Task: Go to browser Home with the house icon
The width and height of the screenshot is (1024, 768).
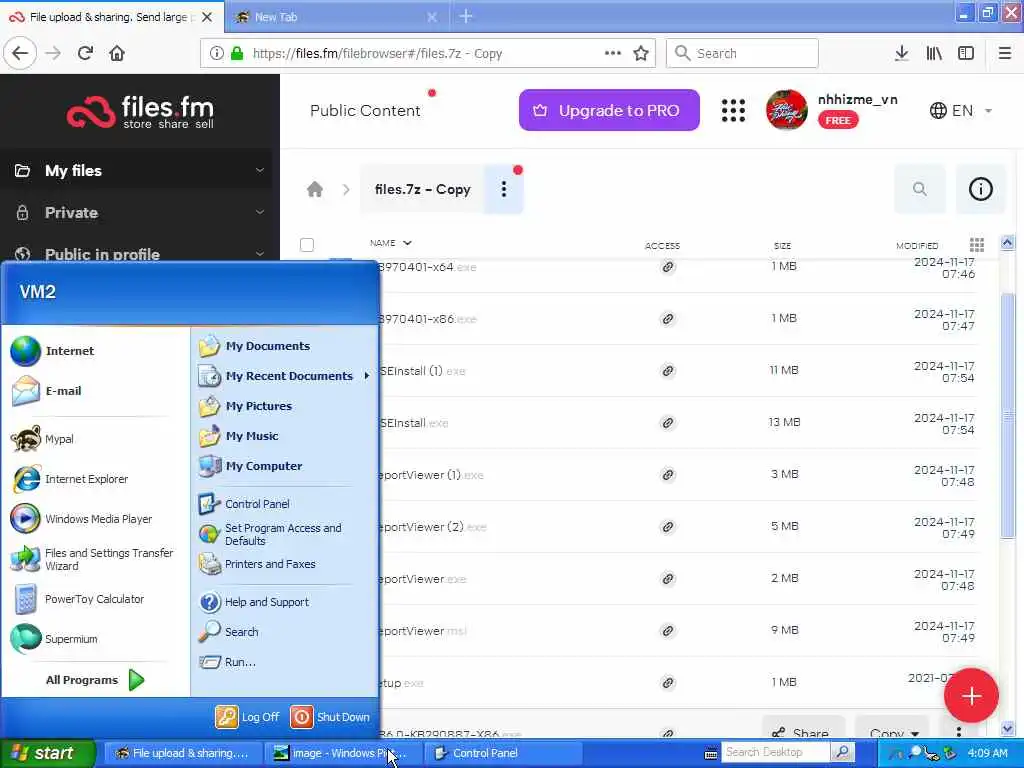Action: (117, 53)
